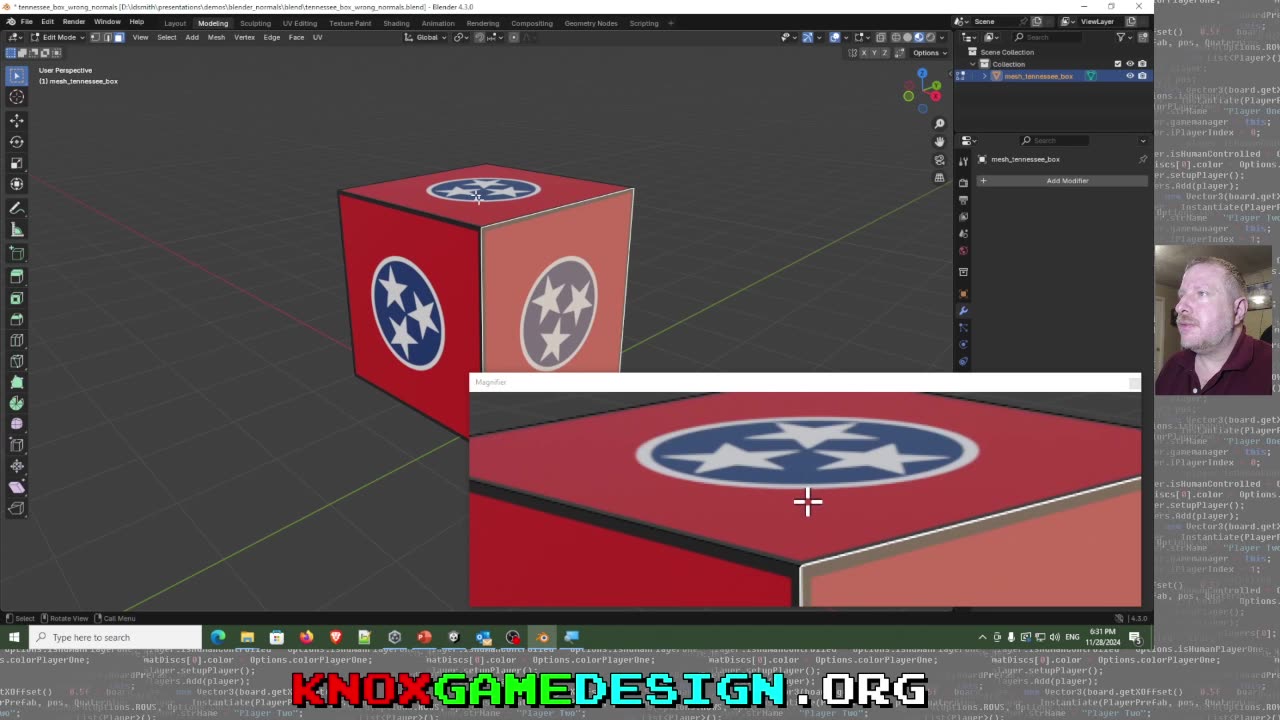Collapse the Collection tree item

coord(972,64)
